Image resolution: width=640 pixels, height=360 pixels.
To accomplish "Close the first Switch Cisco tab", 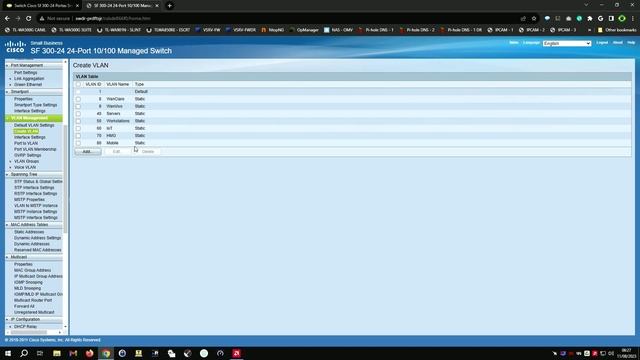I will coord(77,6).
